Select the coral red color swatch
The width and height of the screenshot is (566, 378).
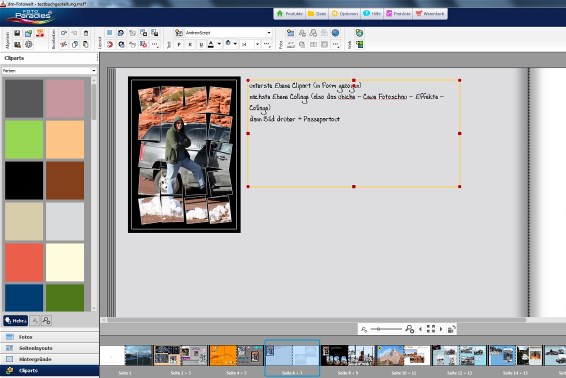24,262
